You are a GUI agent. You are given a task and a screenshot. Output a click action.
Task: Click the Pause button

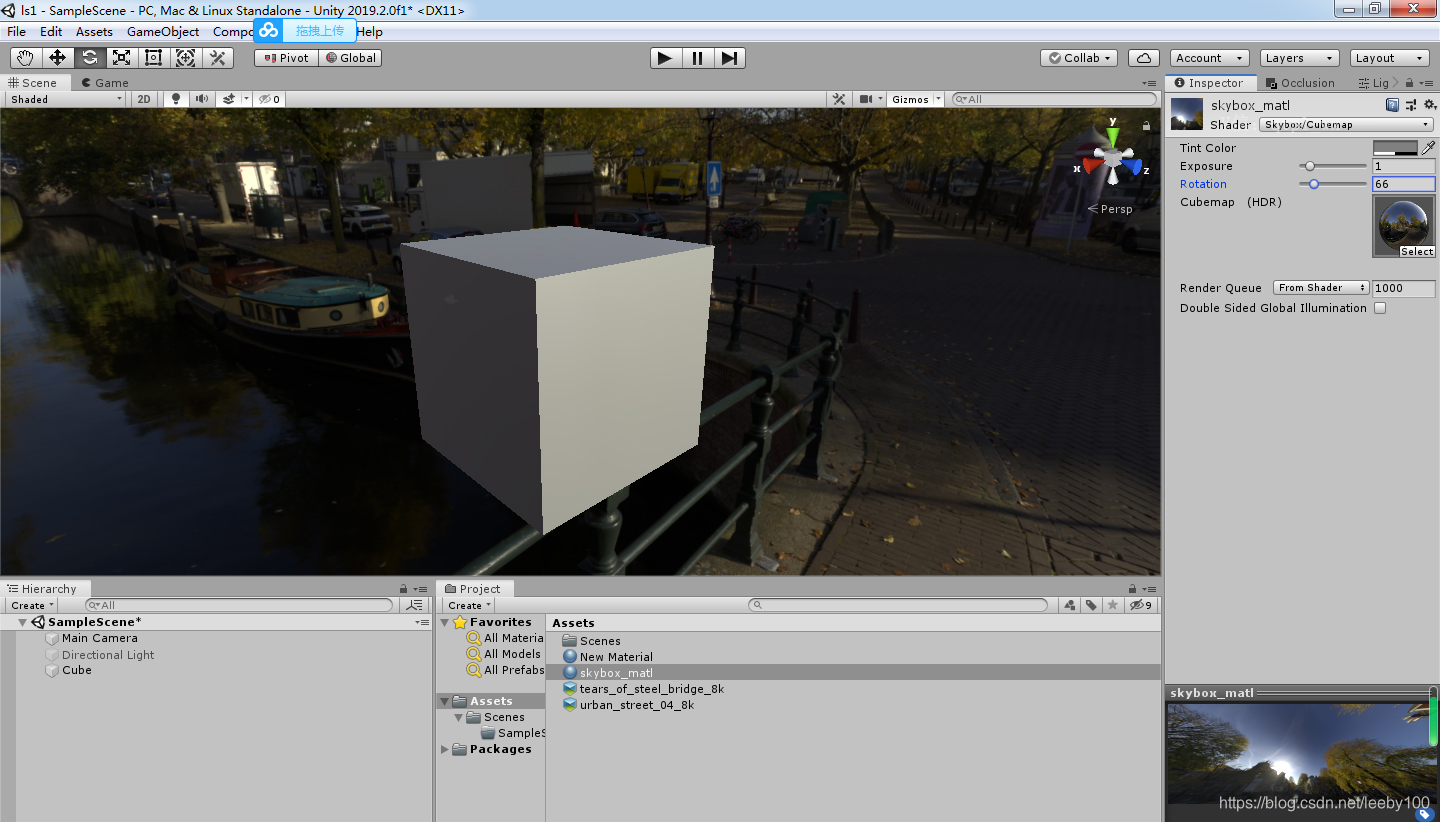tap(697, 58)
